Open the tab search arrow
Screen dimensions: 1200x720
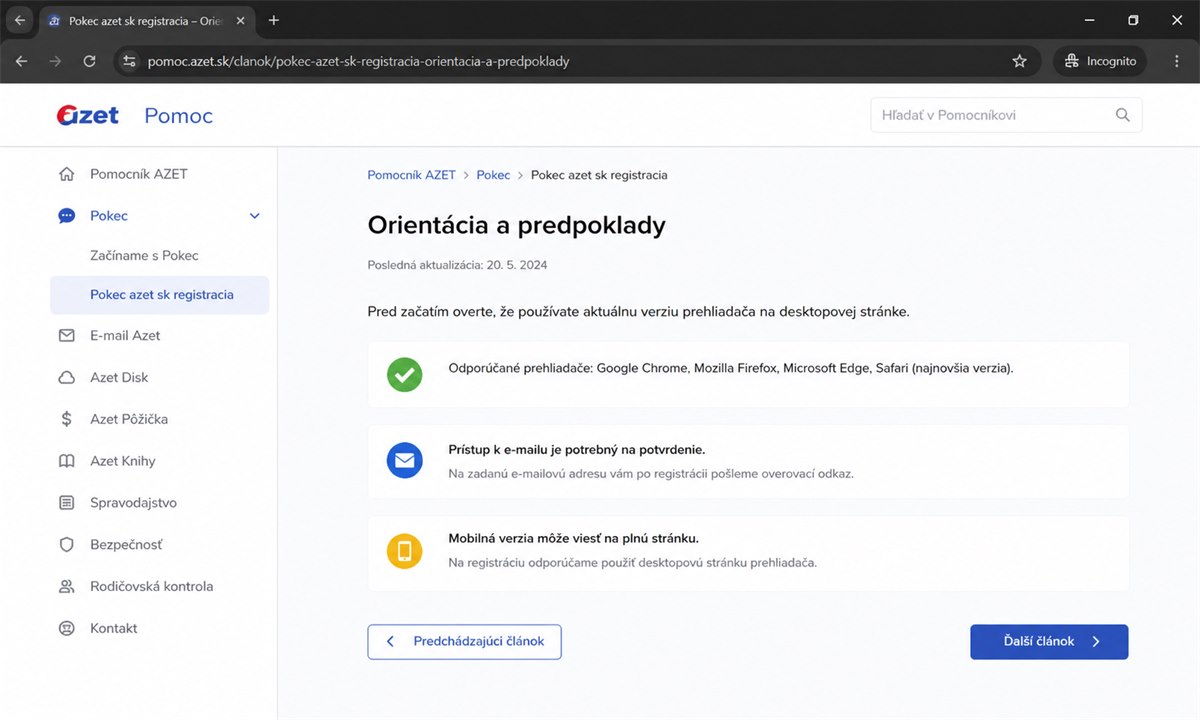(19, 20)
